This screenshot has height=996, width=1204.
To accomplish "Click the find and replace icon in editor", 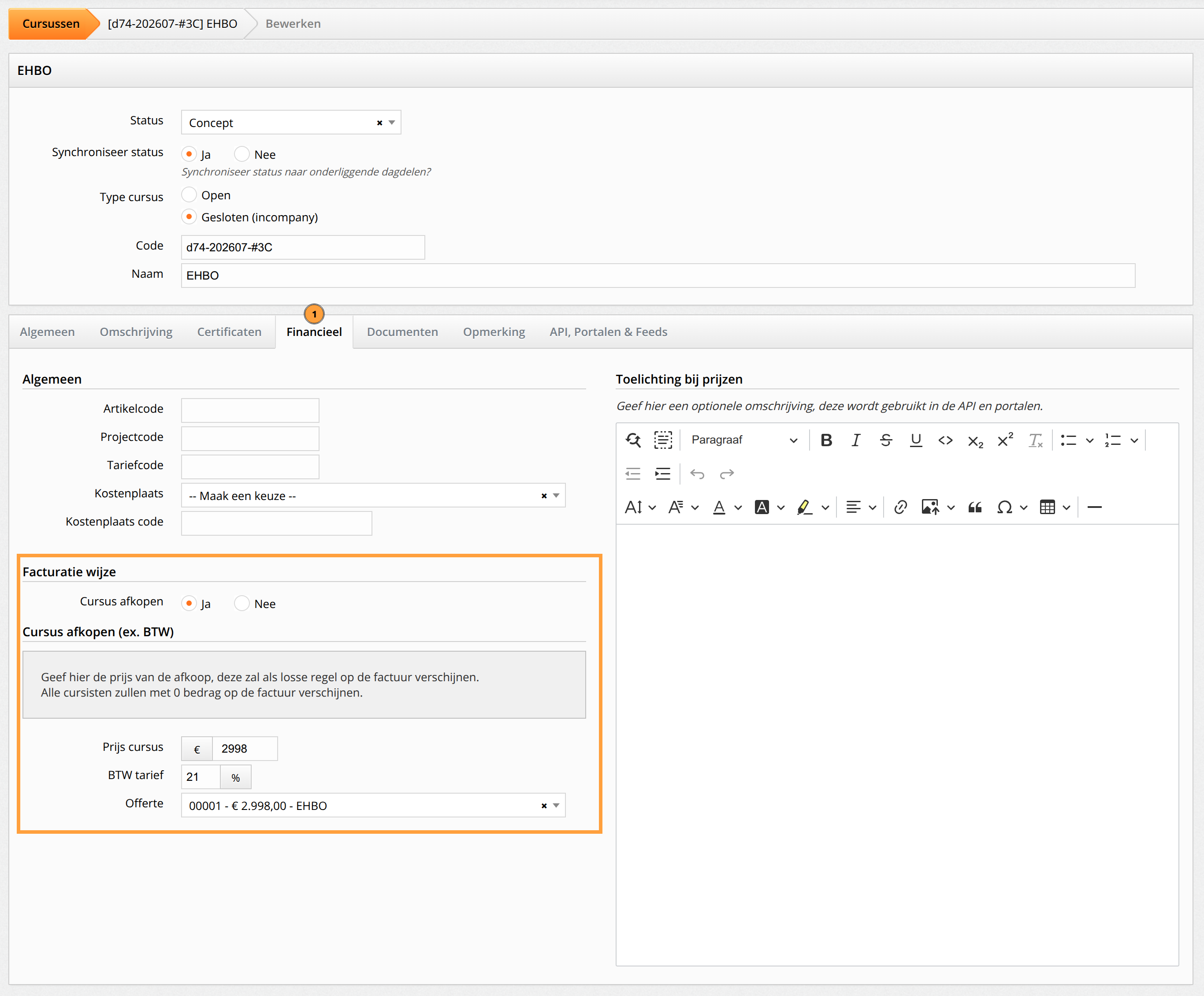I will (x=633, y=440).
